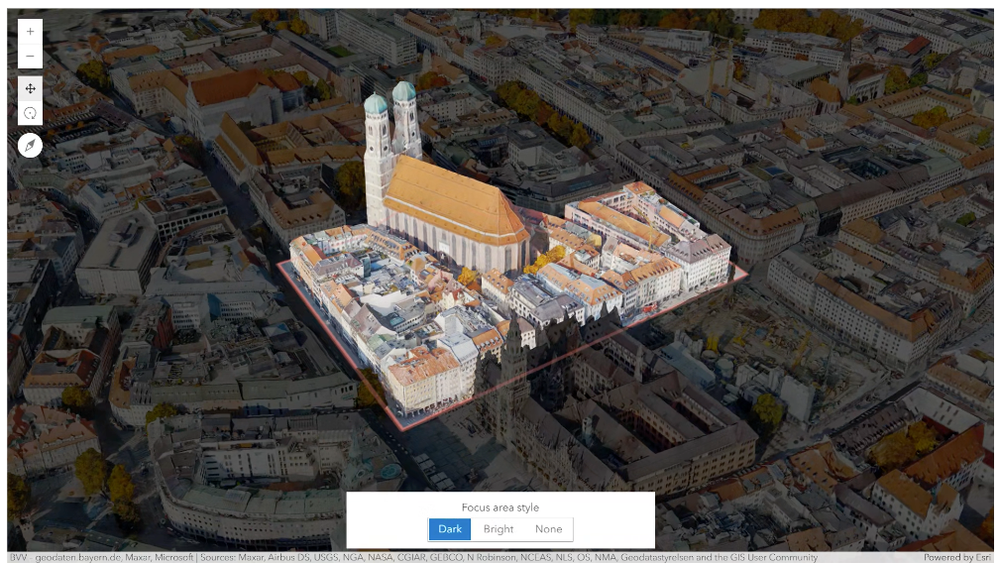The height and width of the screenshot is (568, 999).
Task: Open the Powered by Esri link
Action: (958, 557)
